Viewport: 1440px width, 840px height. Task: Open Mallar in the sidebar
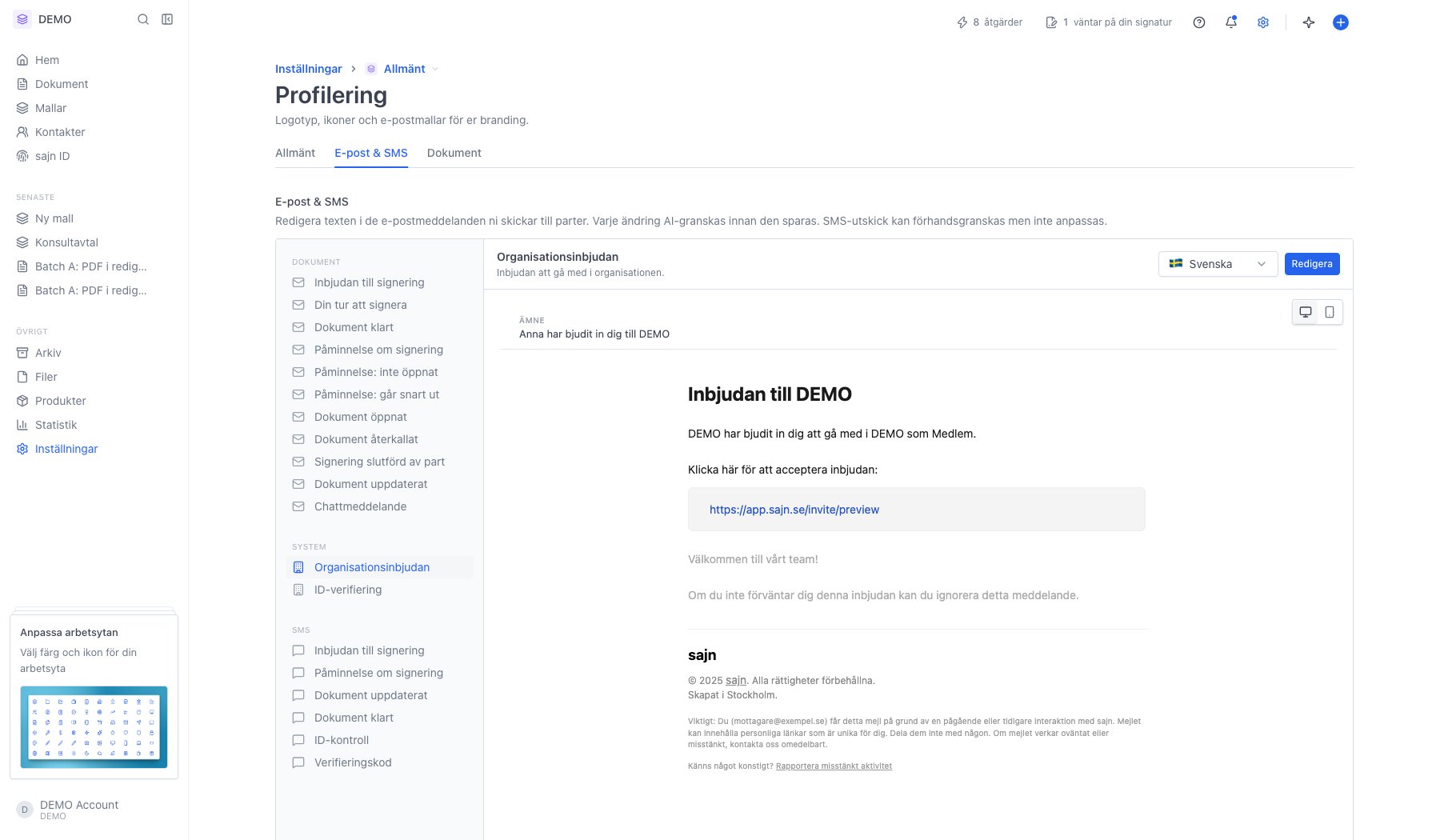pos(94,108)
